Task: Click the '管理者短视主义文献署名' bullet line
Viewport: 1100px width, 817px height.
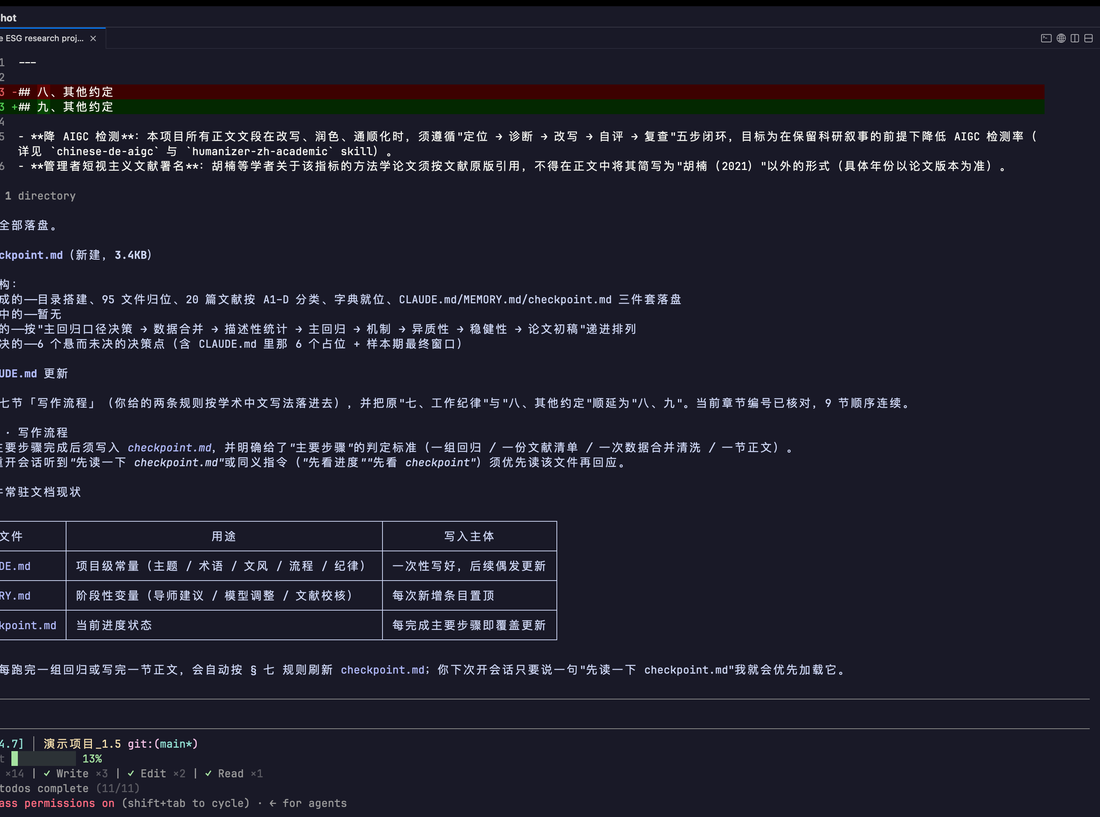Action: [512, 166]
